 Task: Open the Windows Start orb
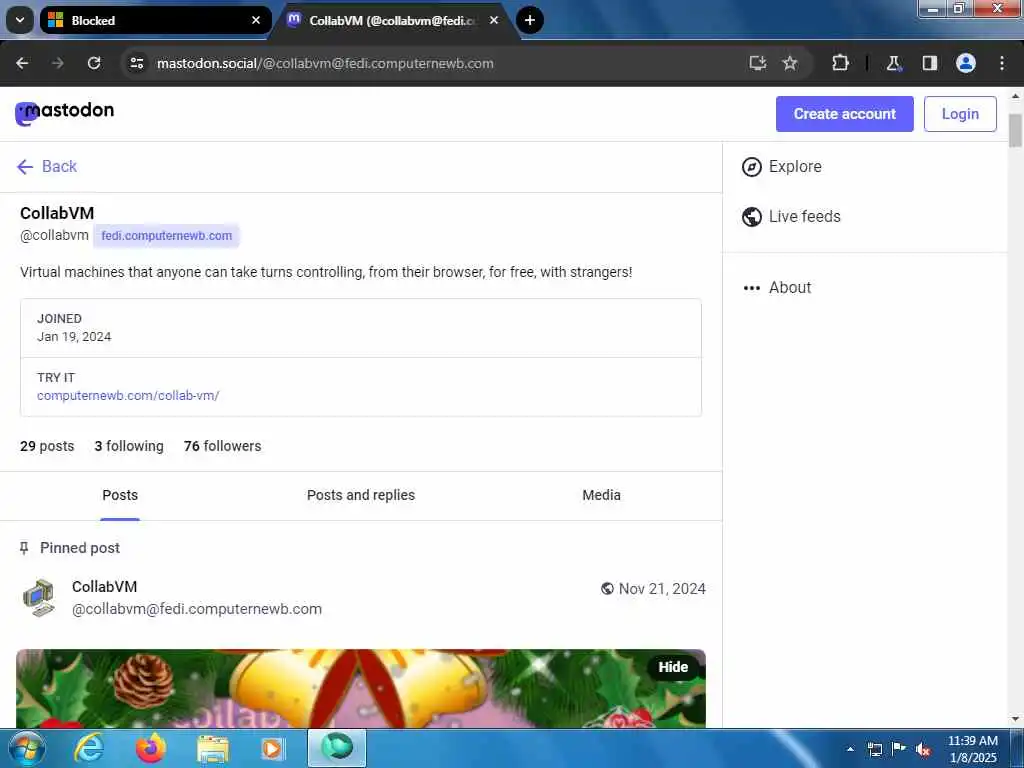tap(27, 748)
